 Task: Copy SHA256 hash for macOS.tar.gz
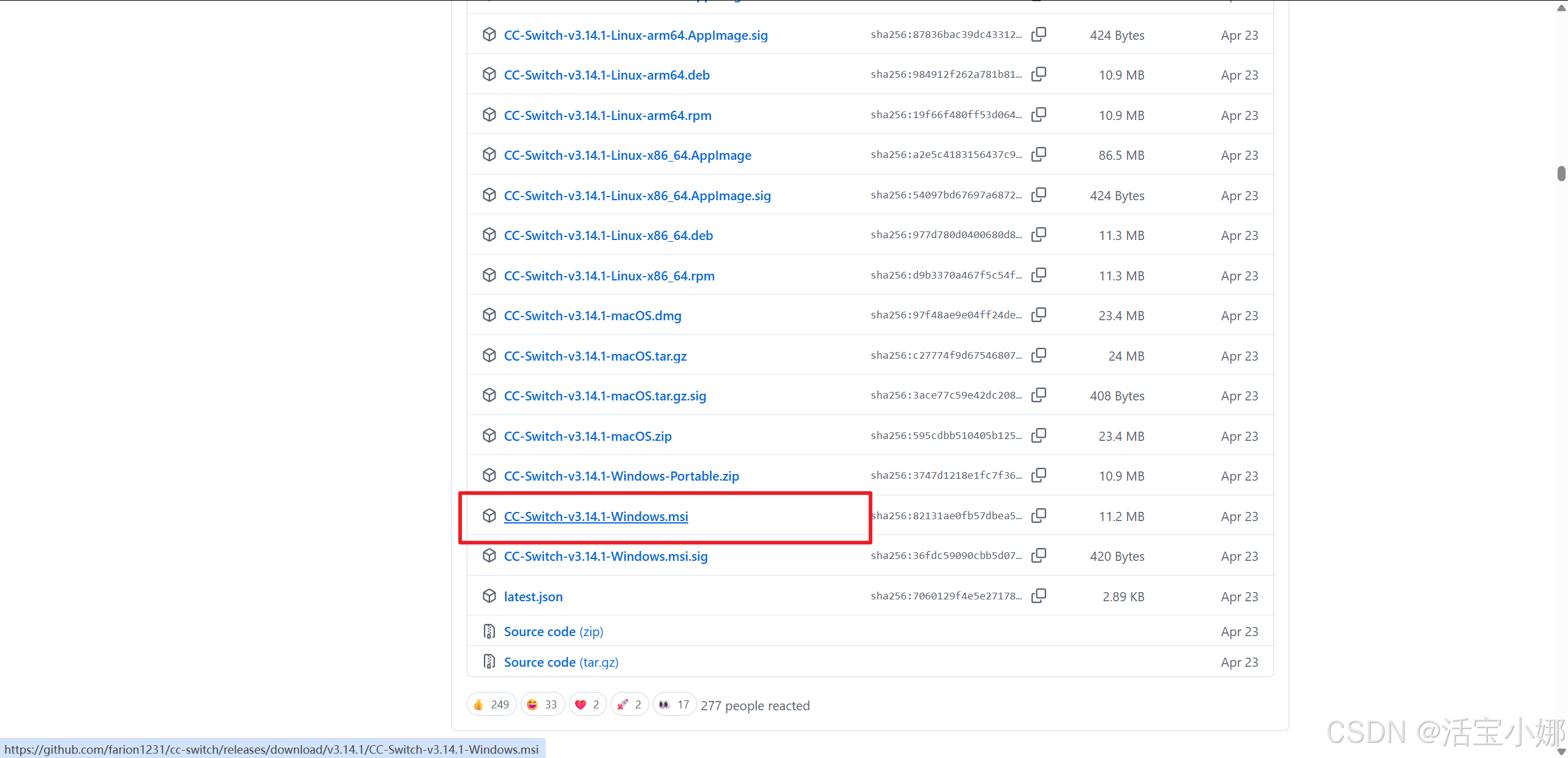click(1039, 355)
